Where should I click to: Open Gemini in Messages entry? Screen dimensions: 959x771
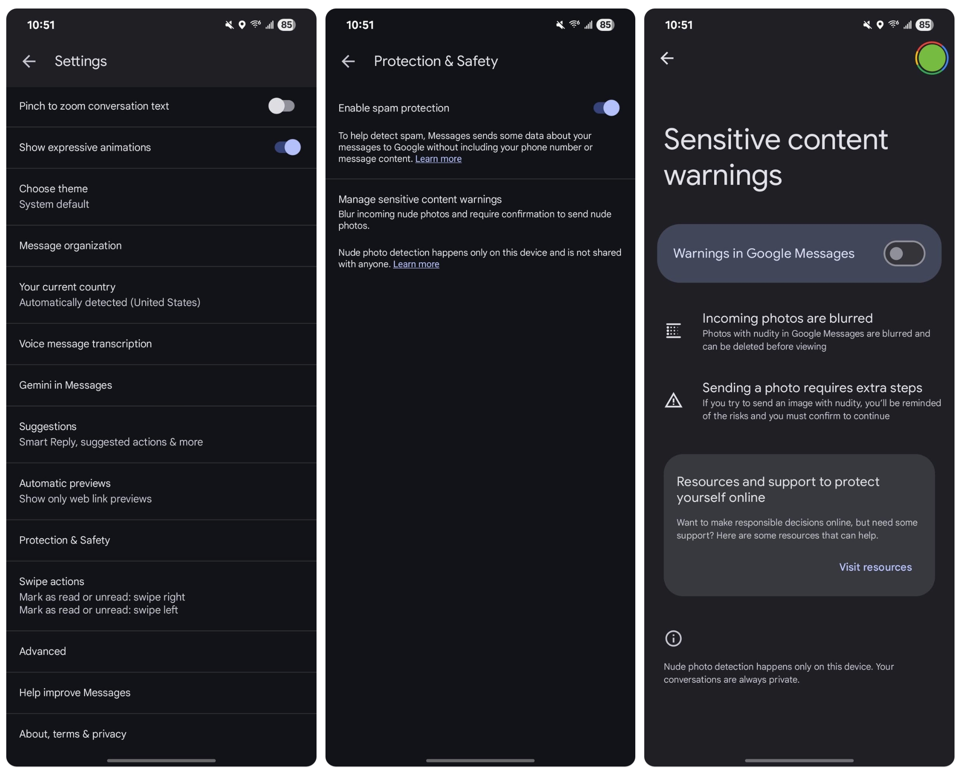click(161, 385)
